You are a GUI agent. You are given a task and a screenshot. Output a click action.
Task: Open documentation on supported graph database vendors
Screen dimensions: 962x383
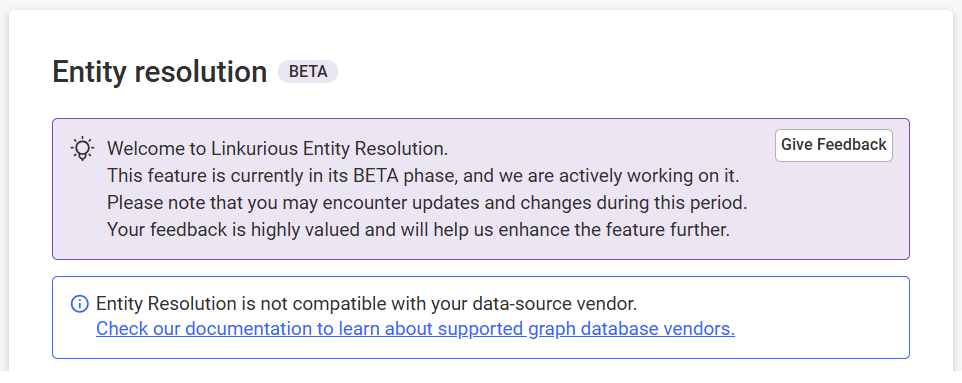point(415,329)
